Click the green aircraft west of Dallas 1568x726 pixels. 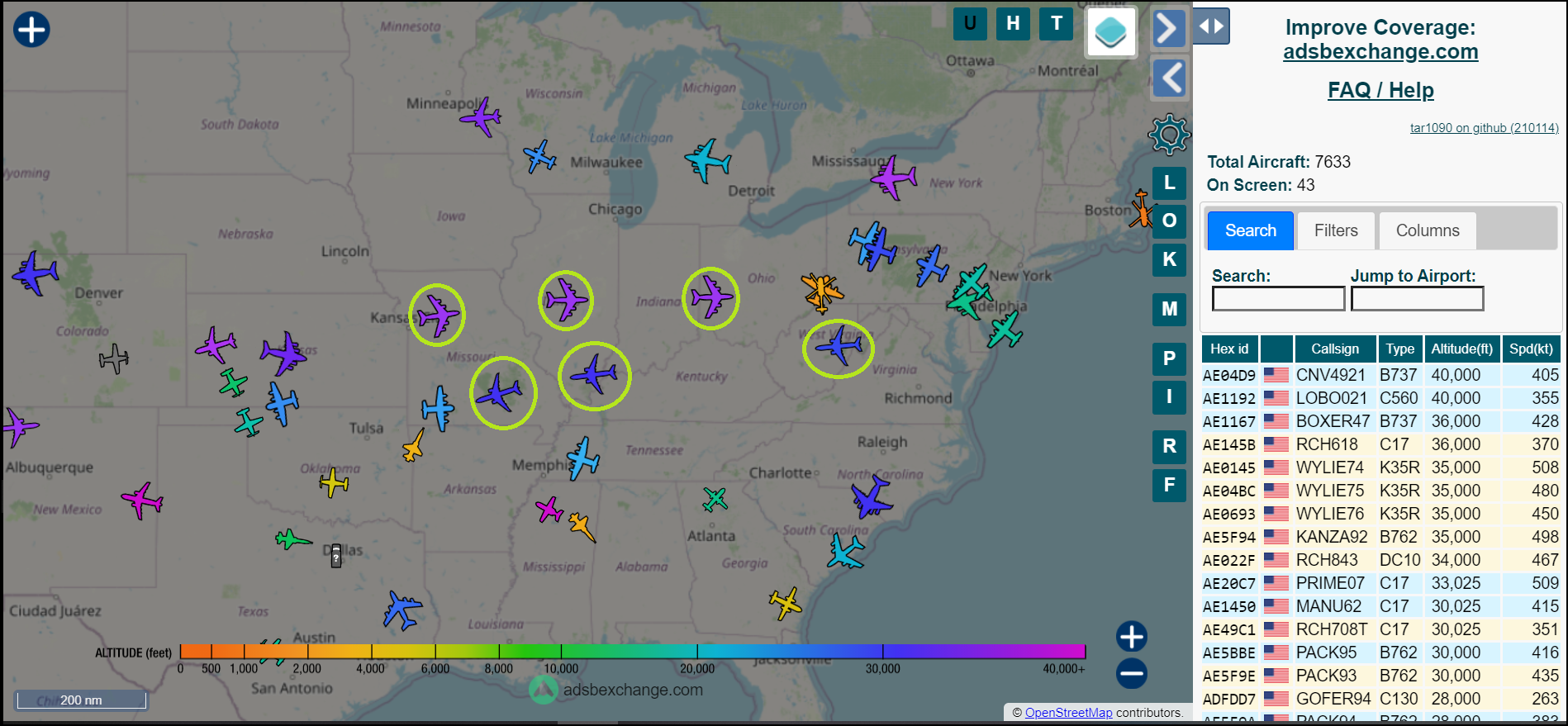point(293,540)
